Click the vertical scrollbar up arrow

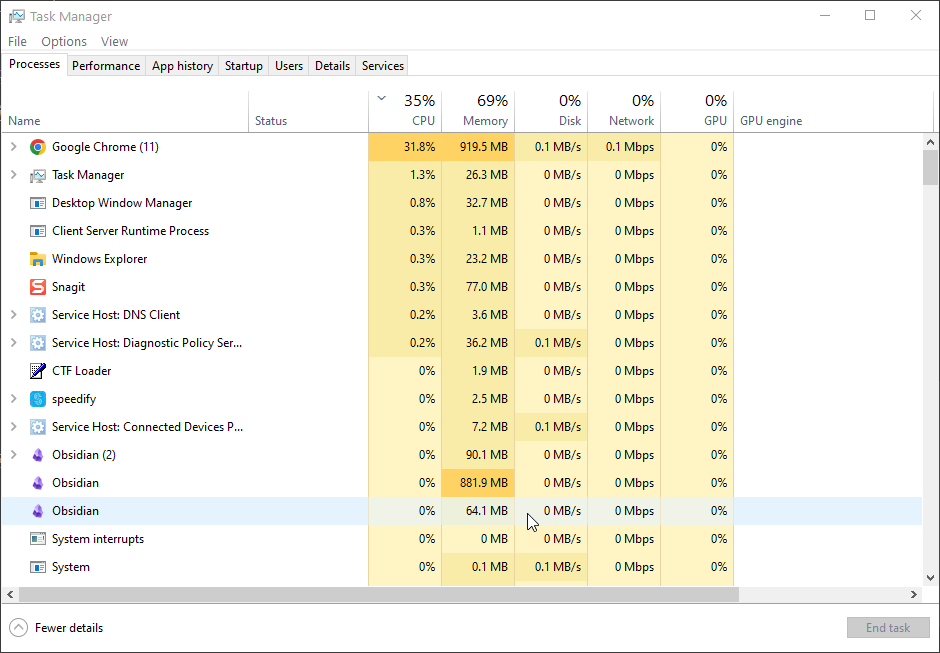(x=930, y=143)
